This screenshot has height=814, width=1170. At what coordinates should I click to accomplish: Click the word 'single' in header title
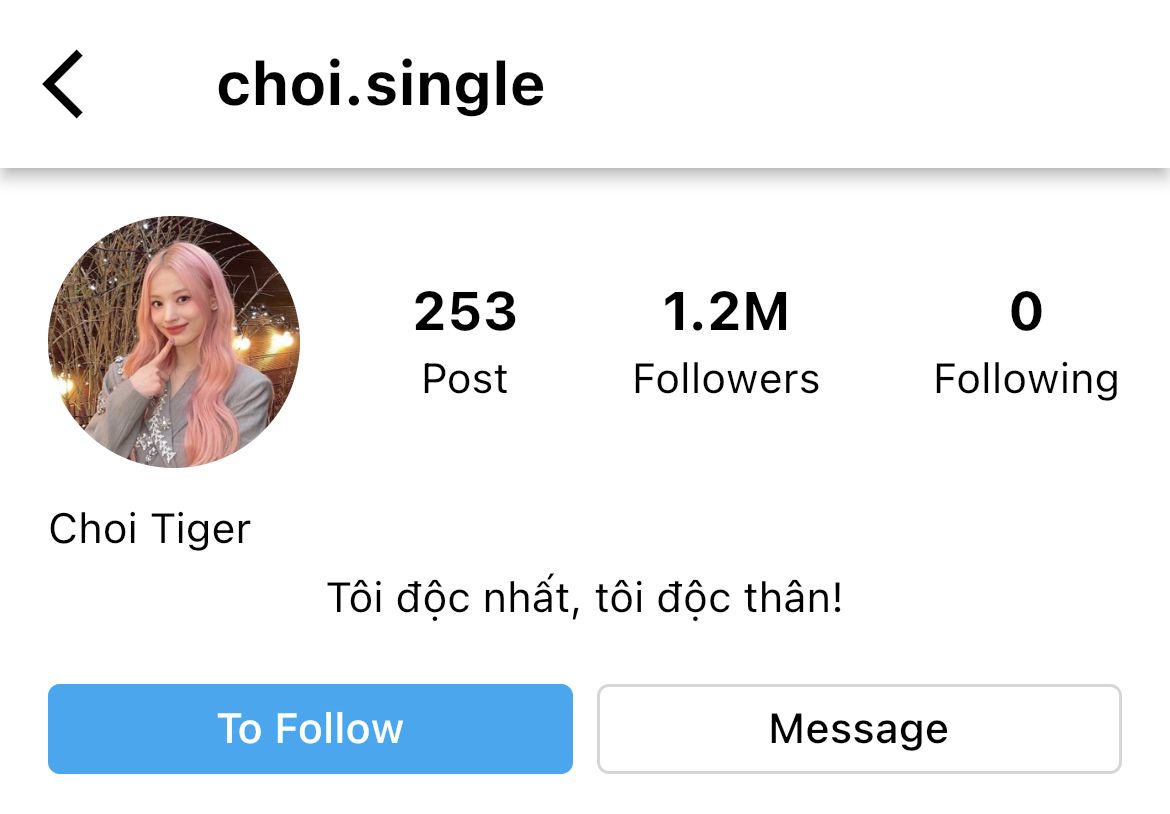(455, 84)
